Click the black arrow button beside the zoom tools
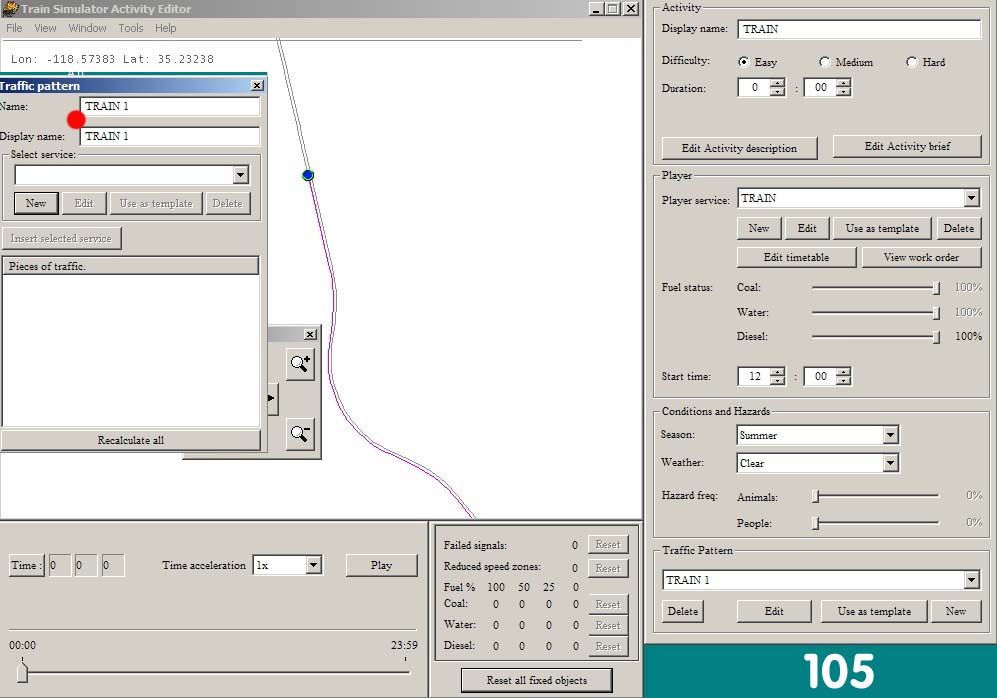Image resolution: width=997 pixels, height=698 pixels. [272, 399]
